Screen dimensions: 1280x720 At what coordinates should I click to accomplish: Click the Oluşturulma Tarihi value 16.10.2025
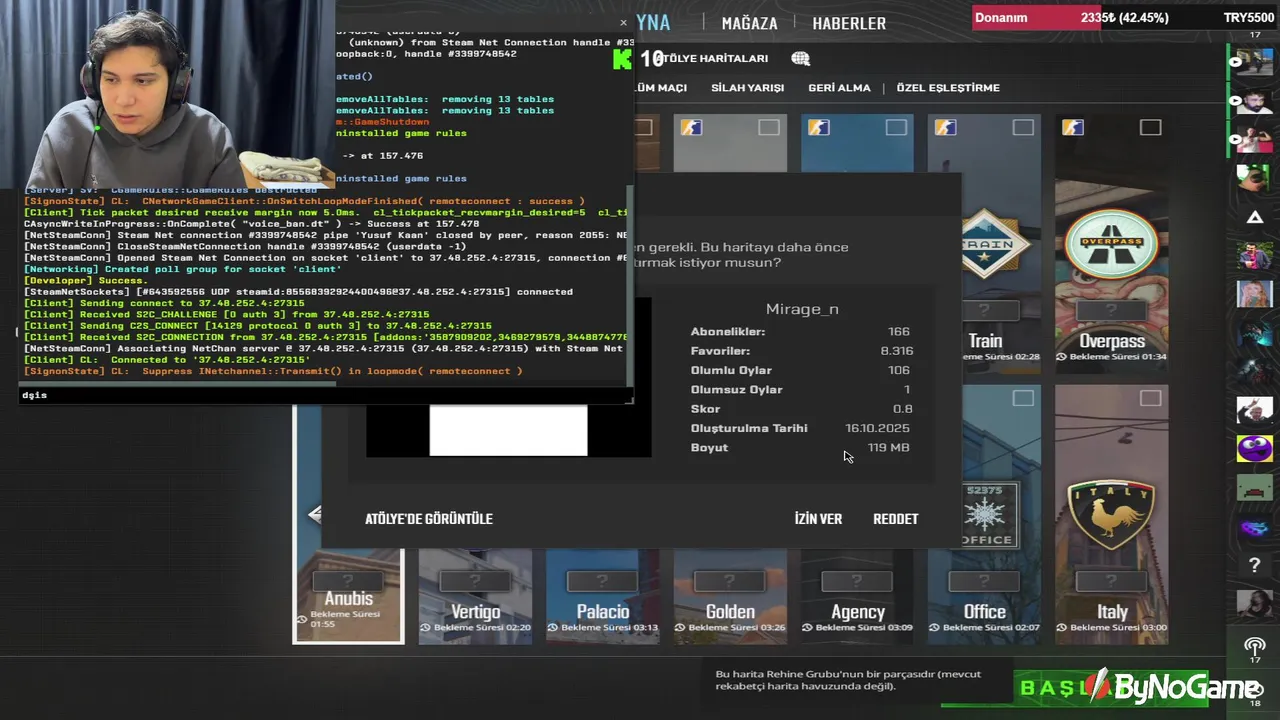[877, 428]
